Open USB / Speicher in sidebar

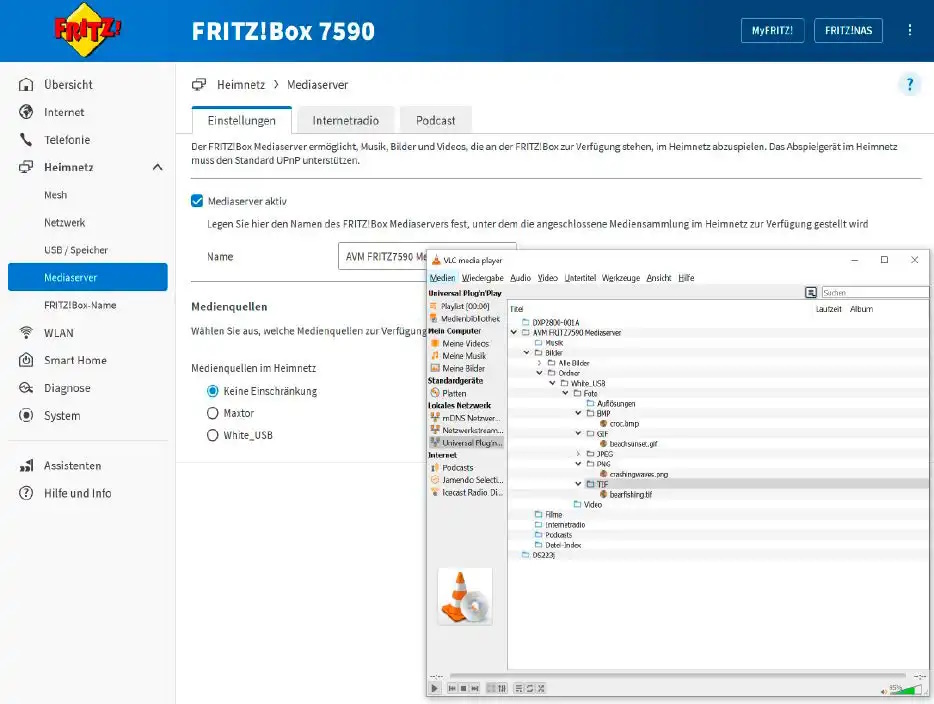pos(76,250)
